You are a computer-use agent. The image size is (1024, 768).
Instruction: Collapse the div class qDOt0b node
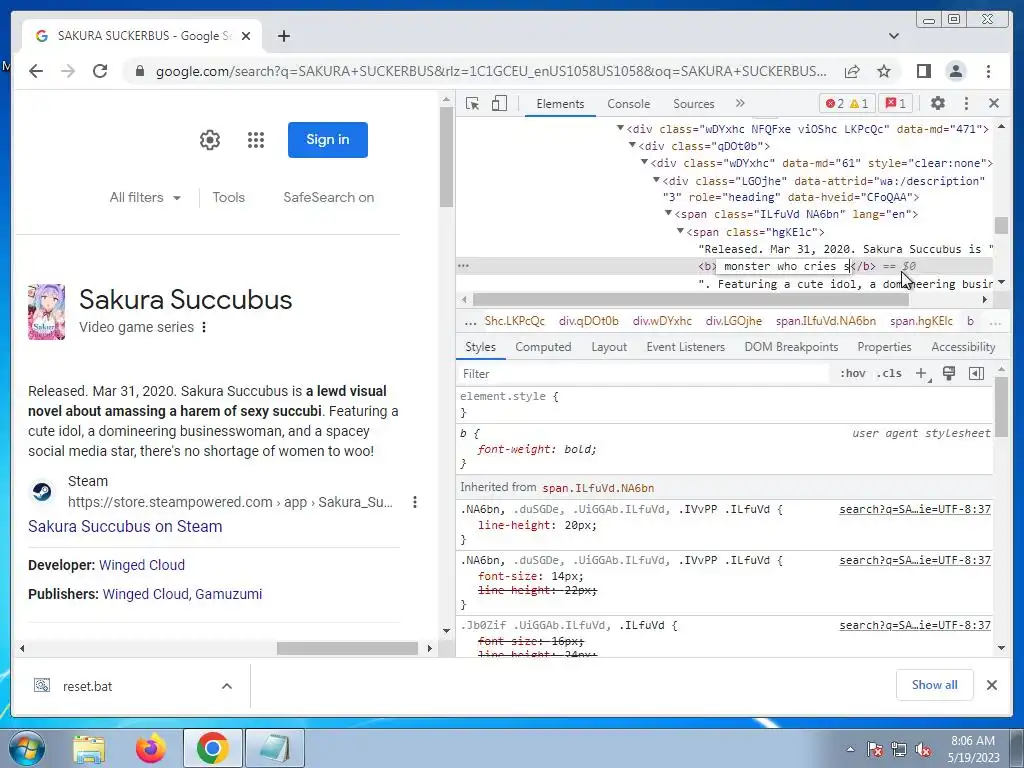(632, 145)
